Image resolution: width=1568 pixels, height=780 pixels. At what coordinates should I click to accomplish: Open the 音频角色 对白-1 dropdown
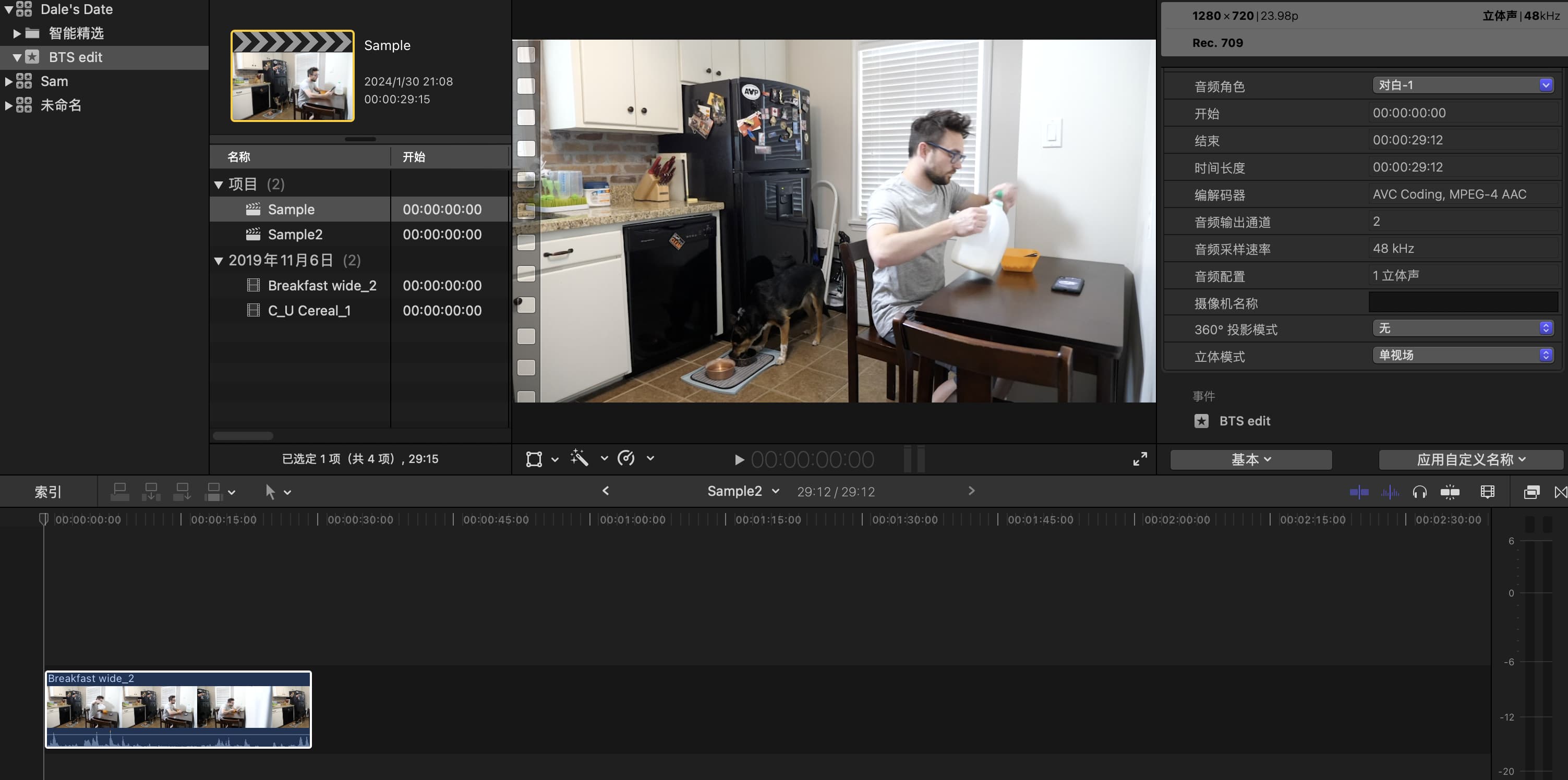point(1463,85)
